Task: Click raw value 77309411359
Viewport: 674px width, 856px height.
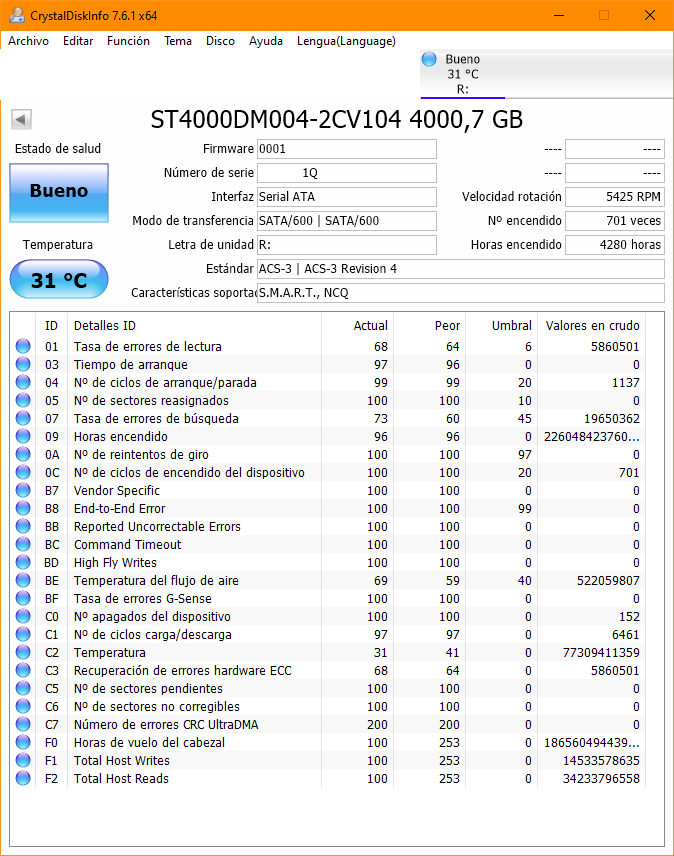Action: point(601,652)
